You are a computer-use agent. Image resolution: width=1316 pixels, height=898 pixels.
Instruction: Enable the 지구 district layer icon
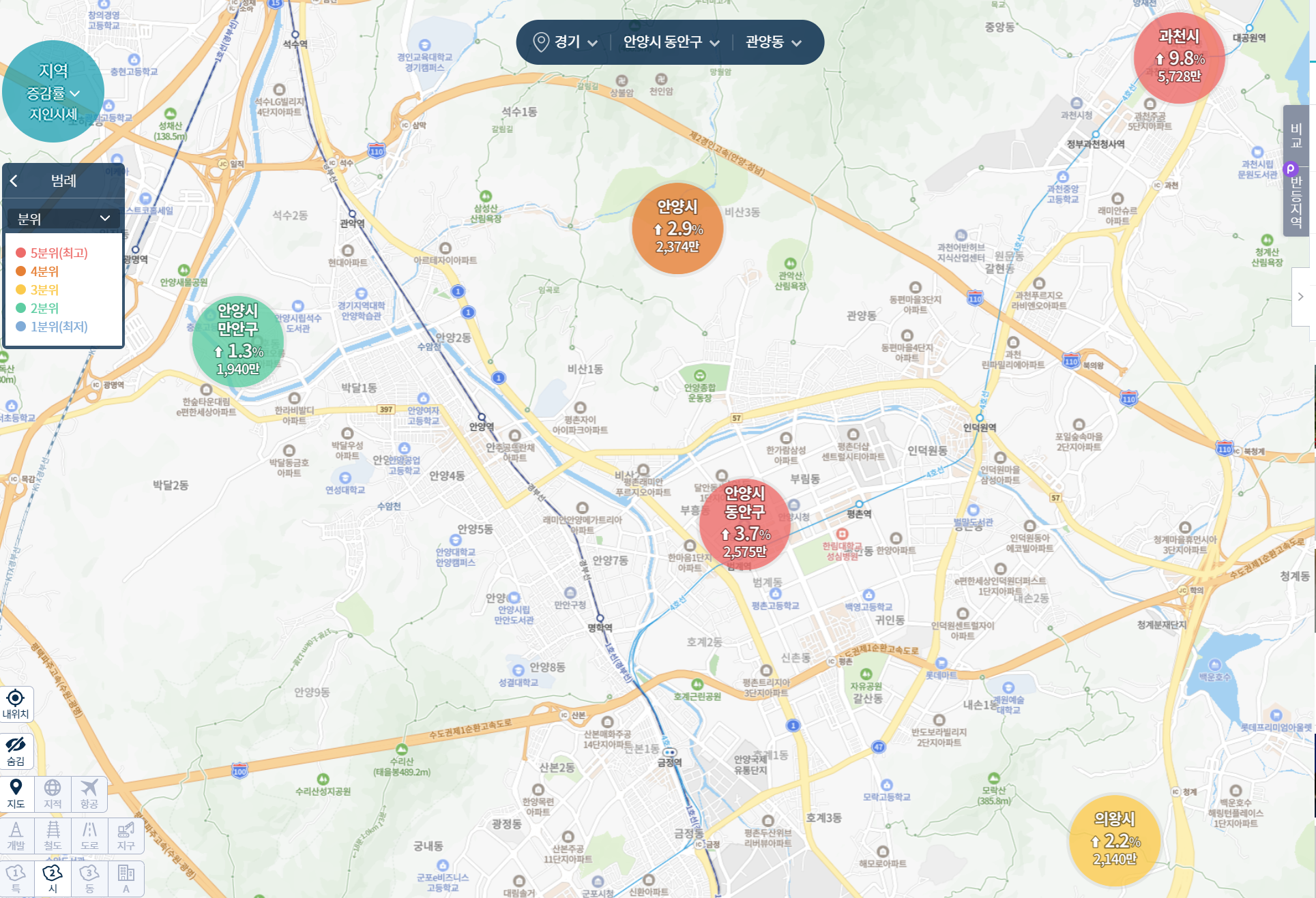(x=126, y=835)
